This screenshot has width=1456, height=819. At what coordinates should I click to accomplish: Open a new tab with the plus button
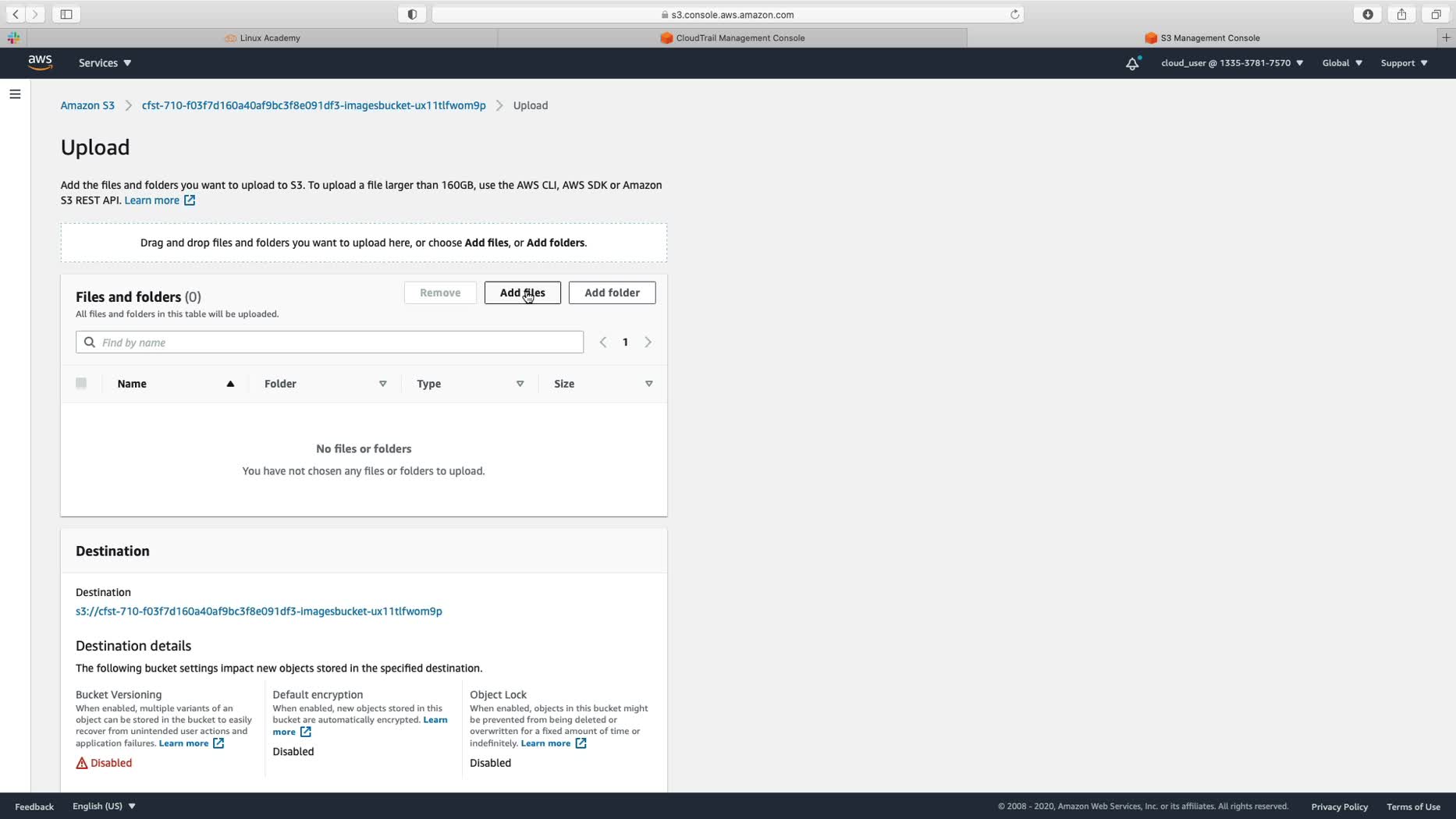(1446, 37)
